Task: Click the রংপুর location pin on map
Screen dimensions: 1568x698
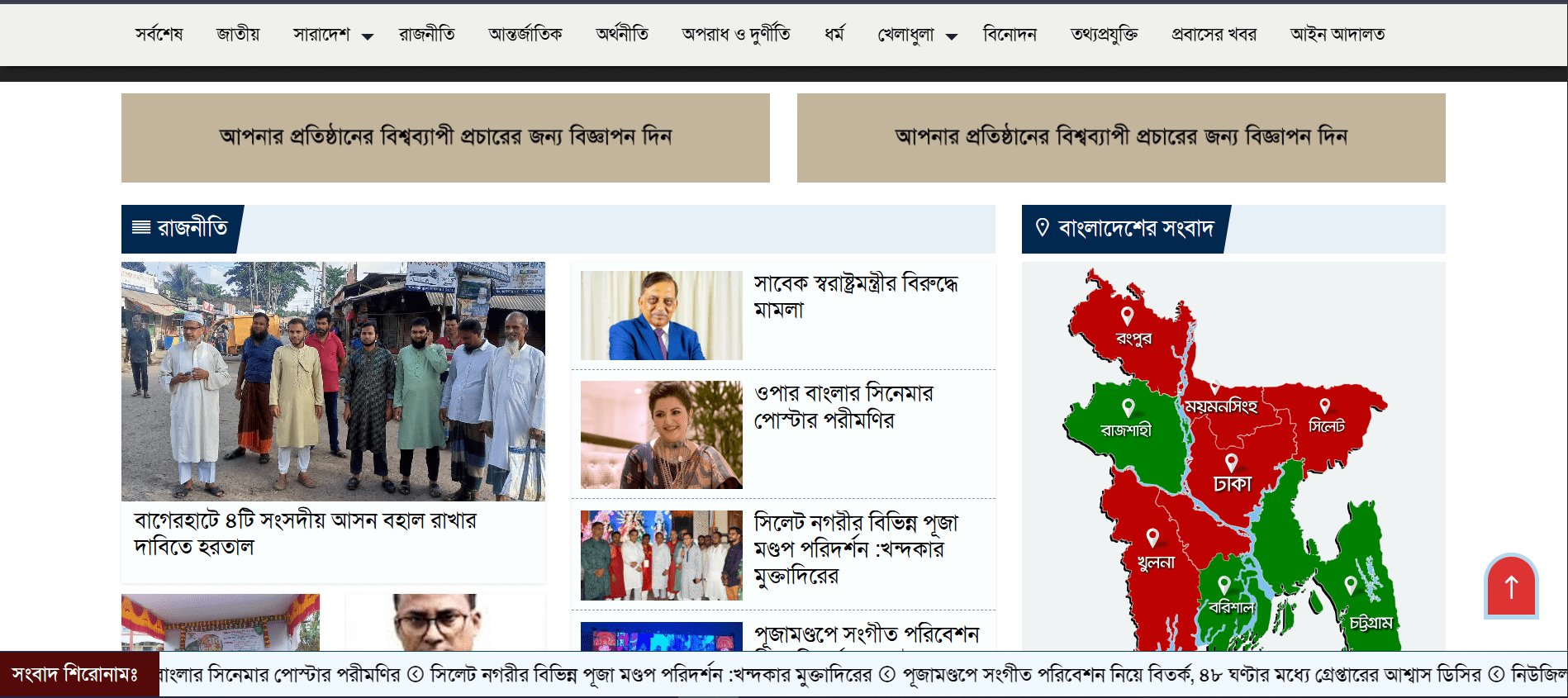Action: pos(1127,316)
